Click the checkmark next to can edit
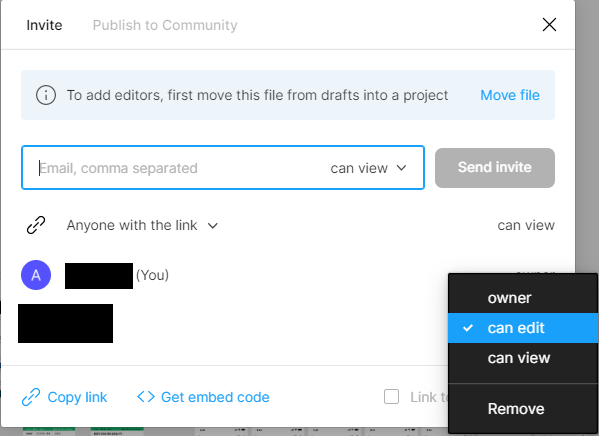 tap(468, 328)
